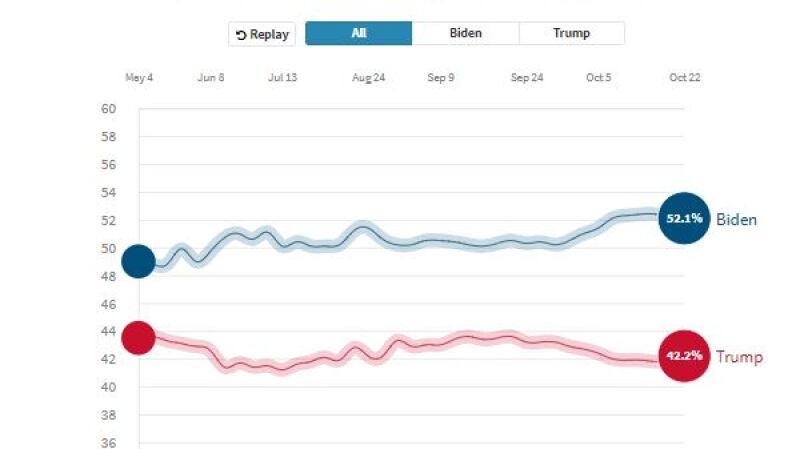The image size is (800, 449).
Task: Click the Replay button
Action: 262,34
